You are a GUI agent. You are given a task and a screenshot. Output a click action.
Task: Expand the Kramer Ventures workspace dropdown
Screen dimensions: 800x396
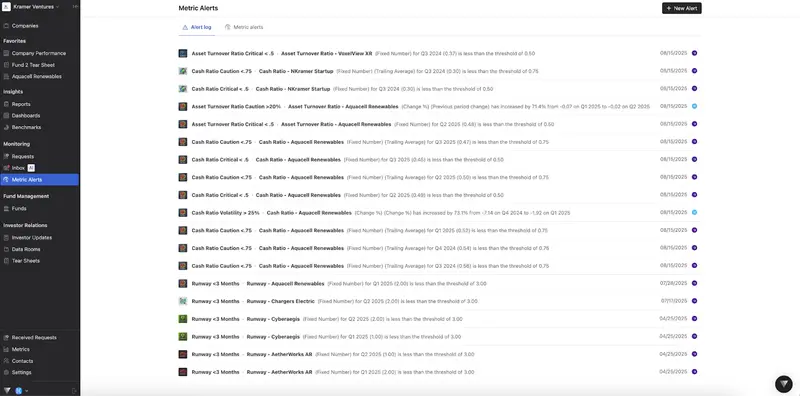click(x=32, y=7)
